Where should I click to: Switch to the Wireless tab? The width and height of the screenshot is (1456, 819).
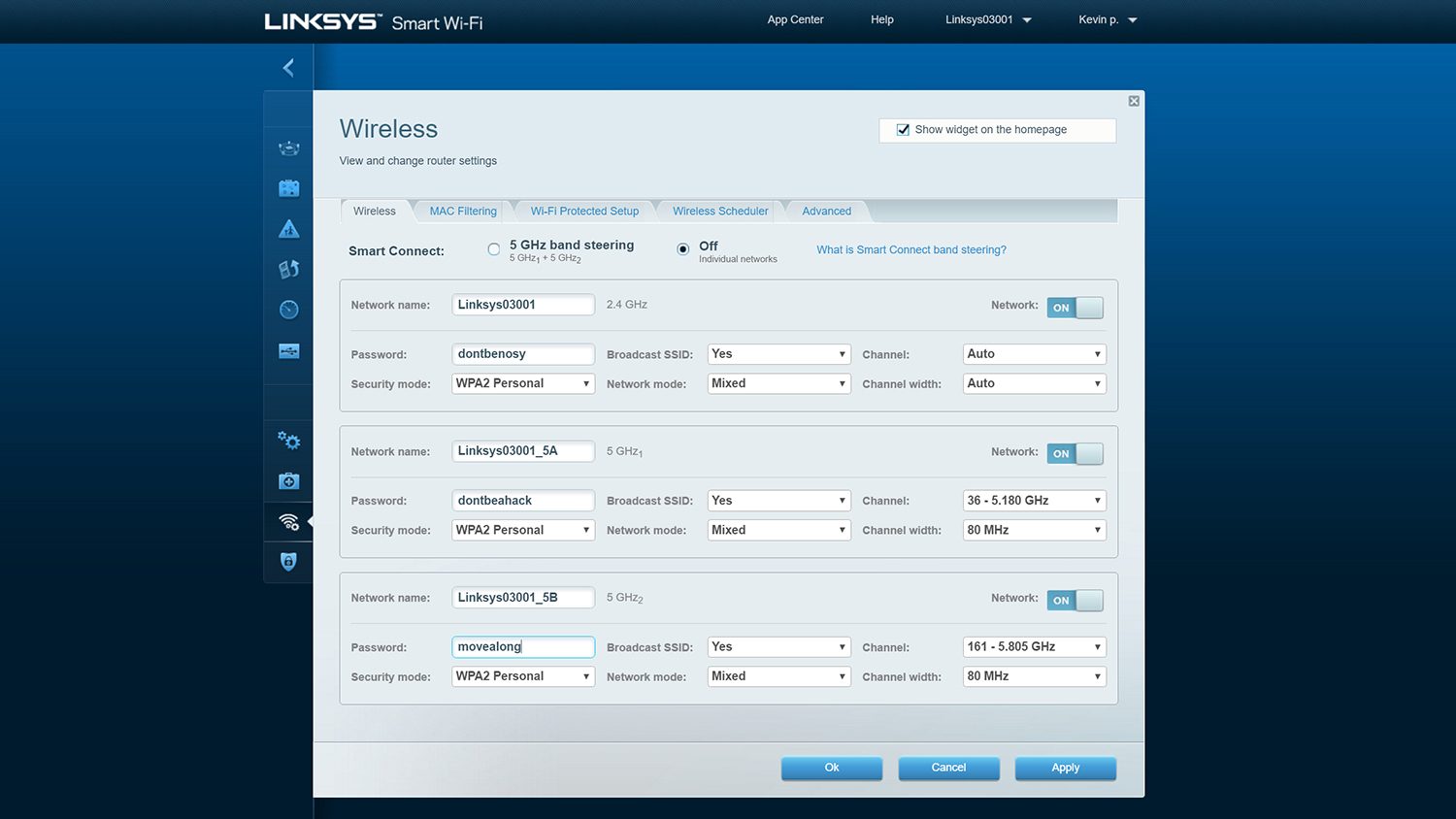pos(374,211)
